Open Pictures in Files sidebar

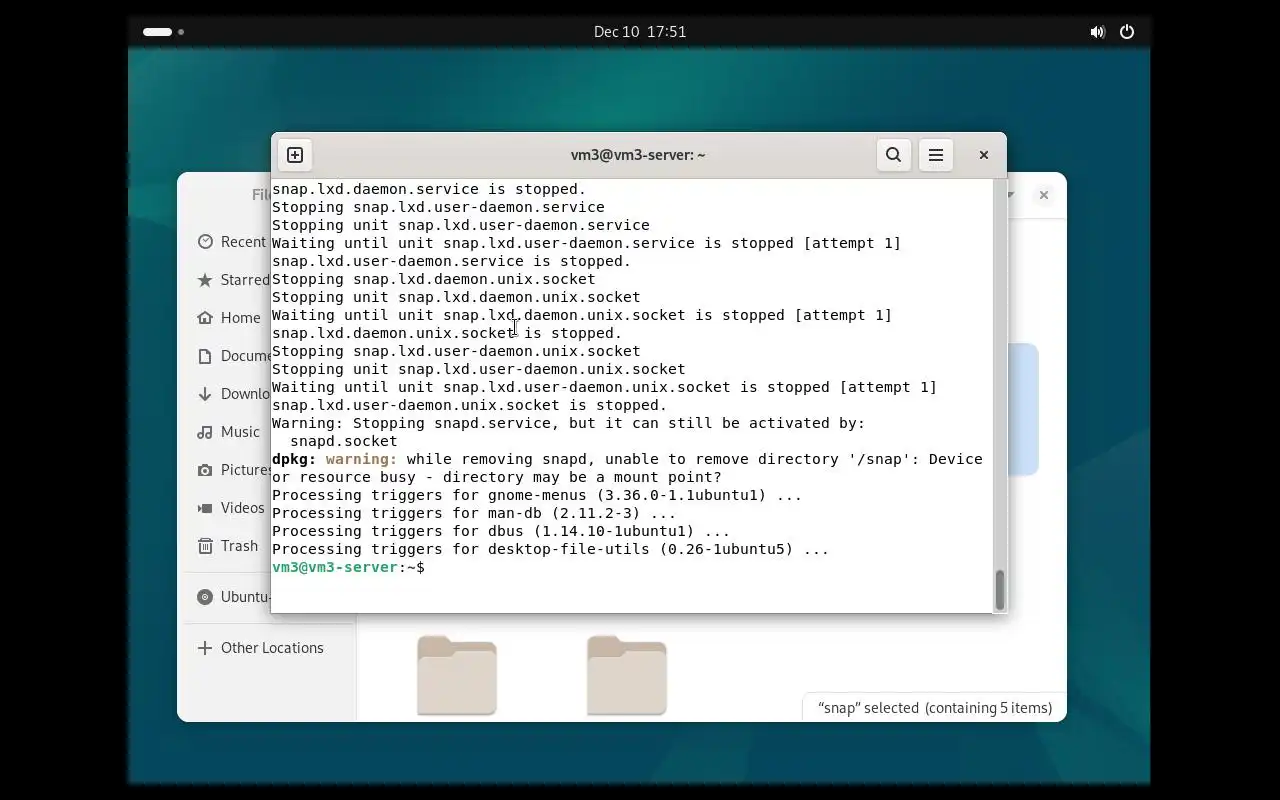coord(232,470)
